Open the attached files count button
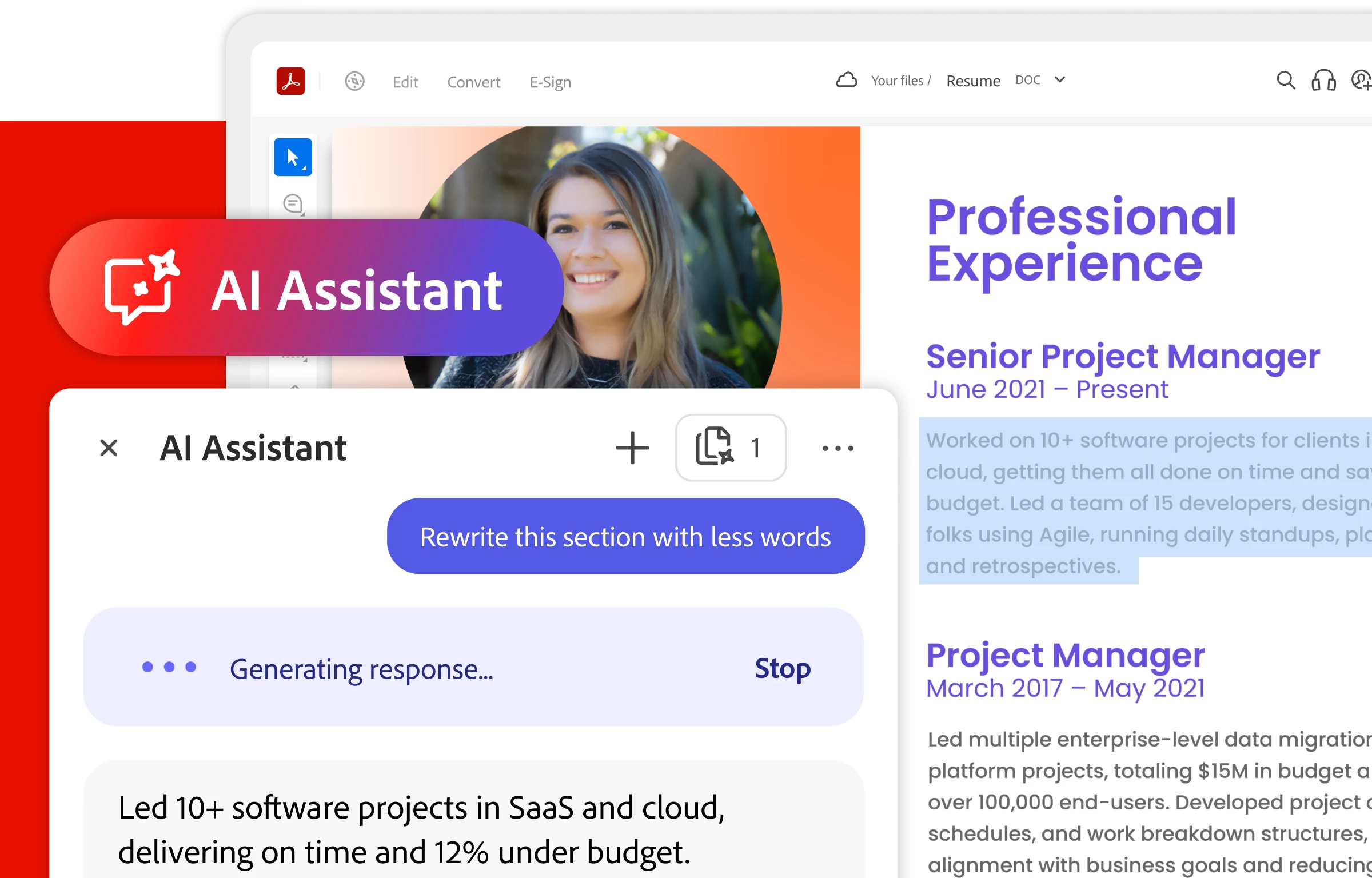Image resolution: width=1372 pixels, height=878 pixels. click(730, 448)
